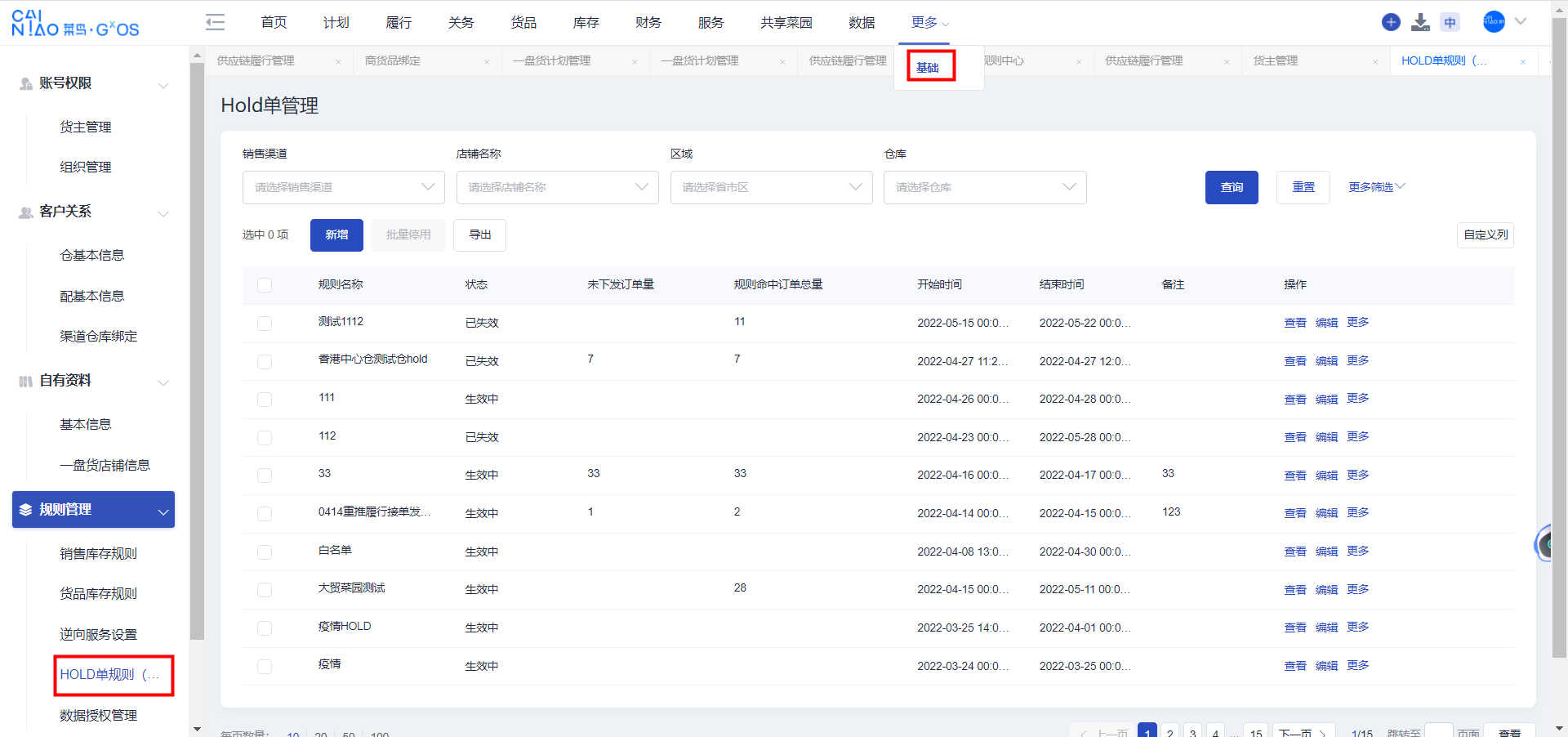The width and height of the screenshot is (1568, 737).
Task: Click the 客户关系 section icon
Action: [26, 212]
